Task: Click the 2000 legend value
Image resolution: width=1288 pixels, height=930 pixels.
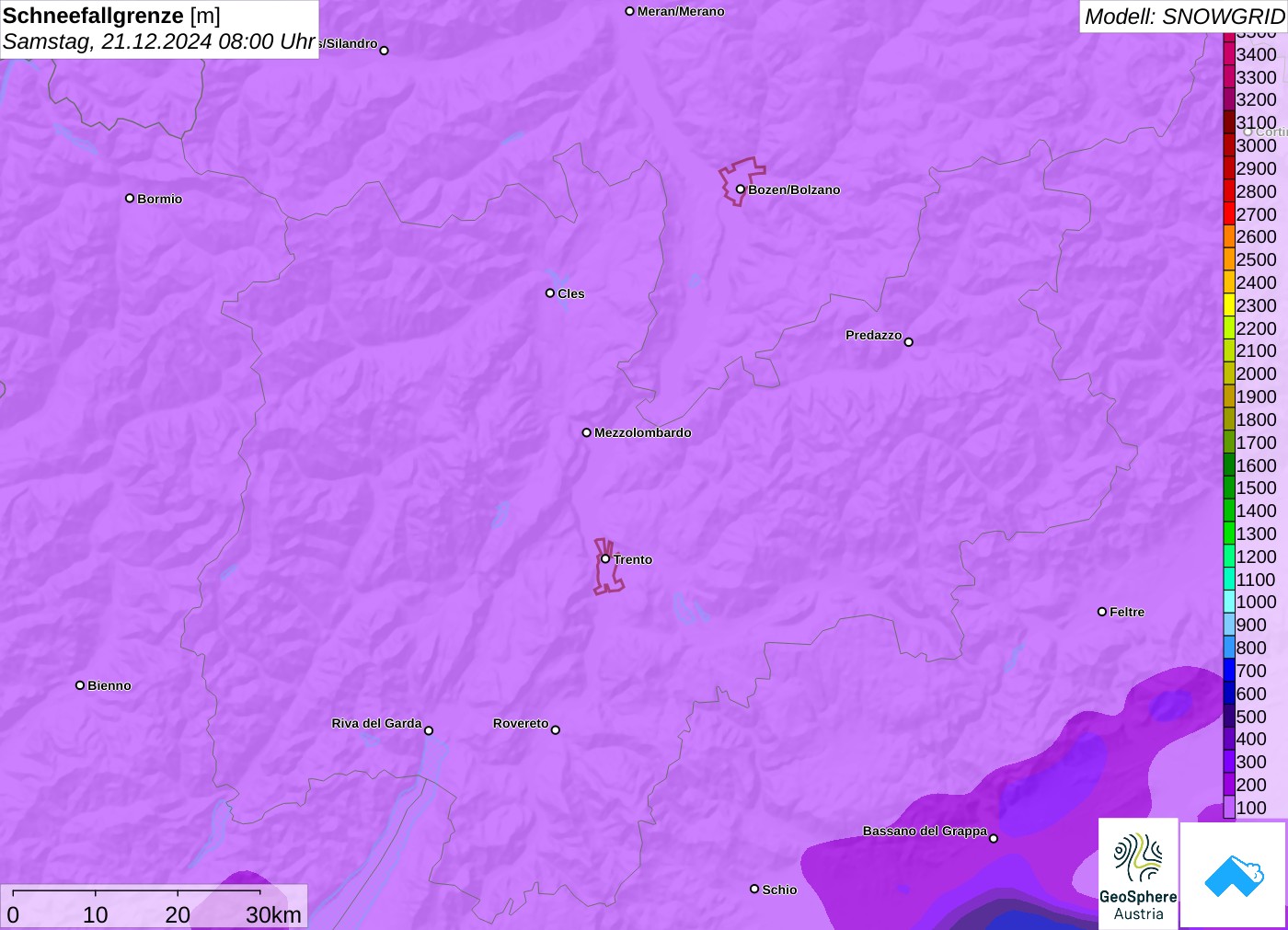Action: coord(1257,373)
